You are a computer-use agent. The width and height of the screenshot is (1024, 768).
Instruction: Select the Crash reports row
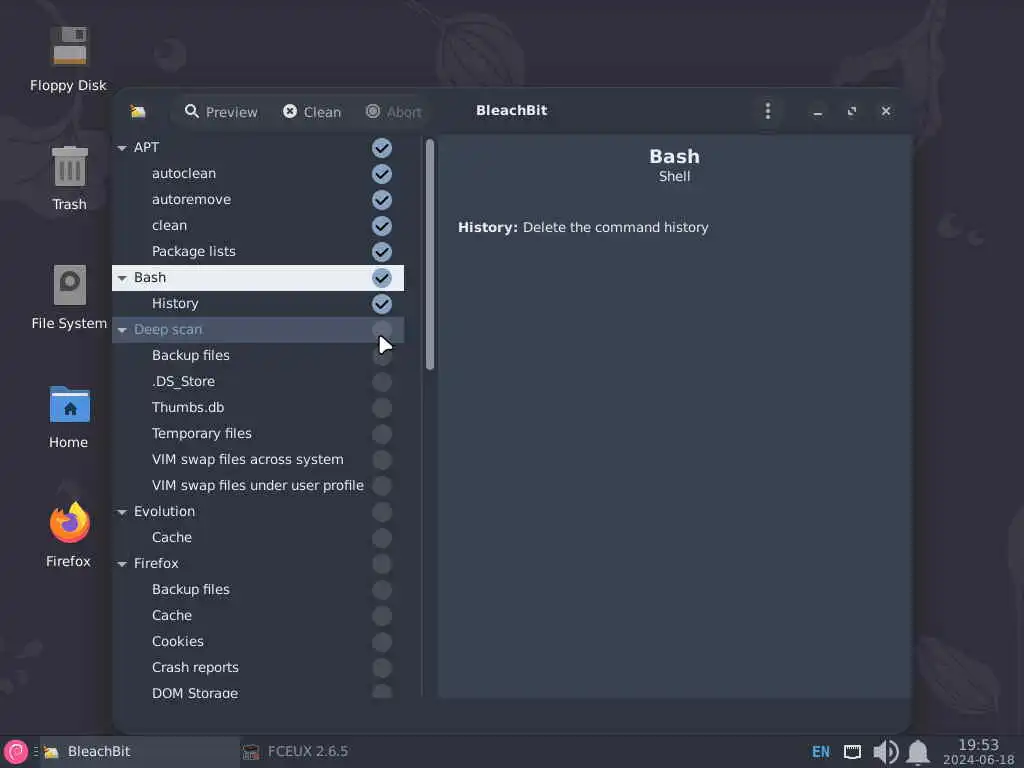[258, 668]
